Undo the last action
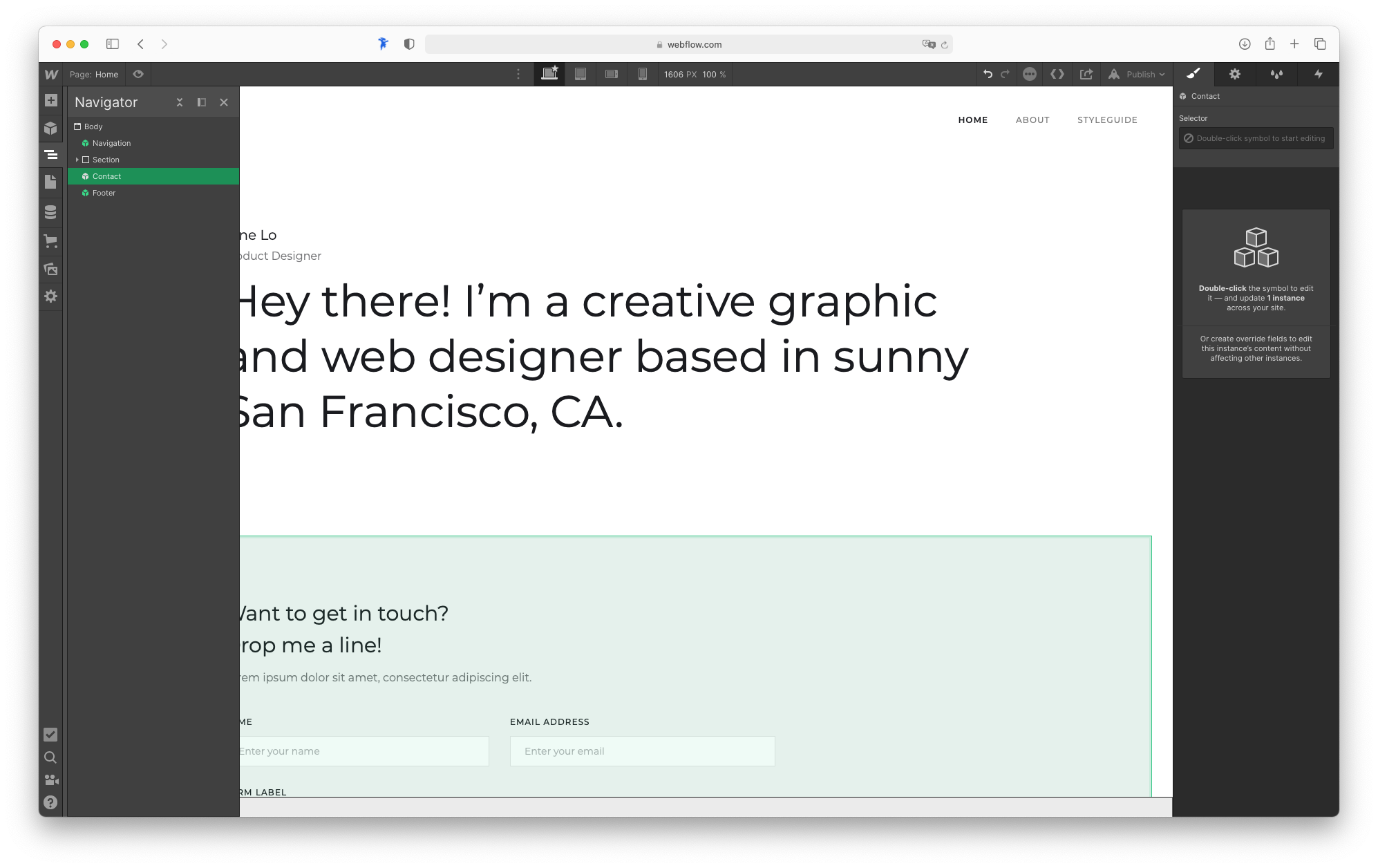The height and width of the screenshot is (868, 1378). [x=987, y=74]
